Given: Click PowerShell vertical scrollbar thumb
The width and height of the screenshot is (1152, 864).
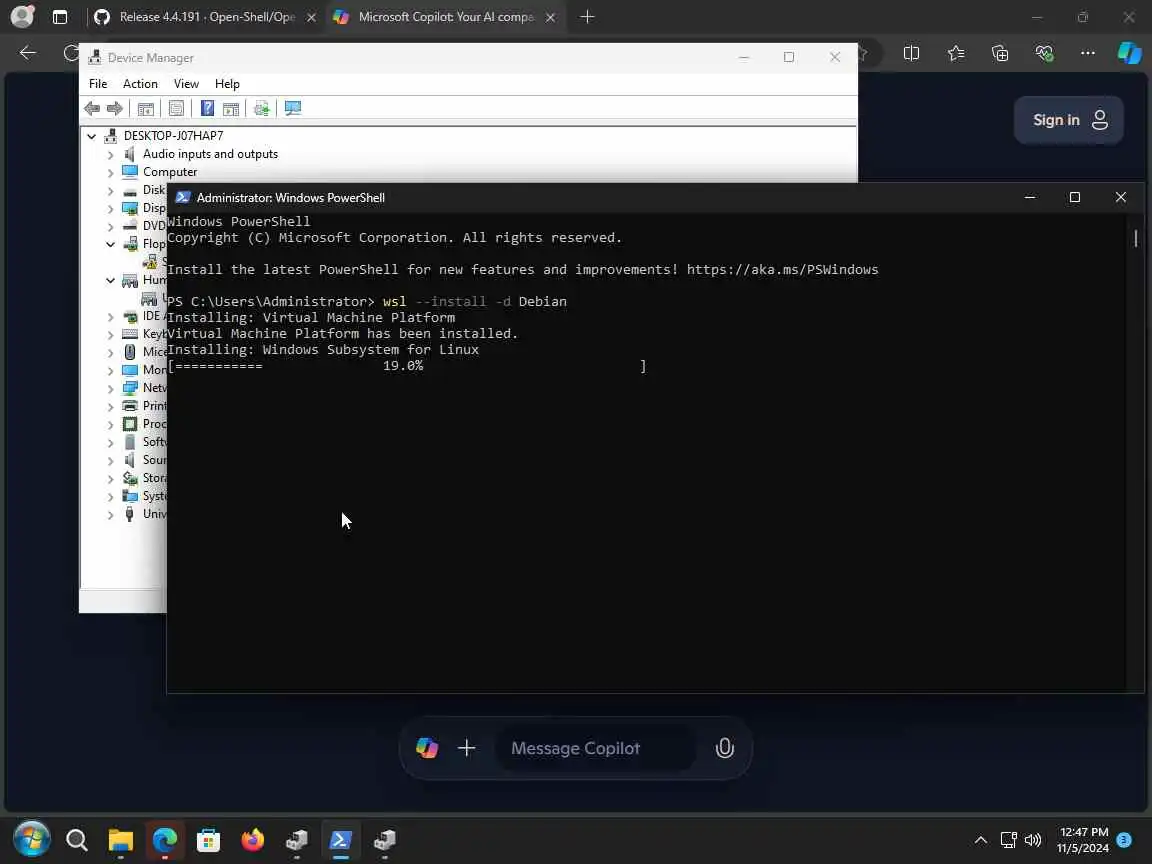Looking at the screenshot, I should (x=1136, y=238).
